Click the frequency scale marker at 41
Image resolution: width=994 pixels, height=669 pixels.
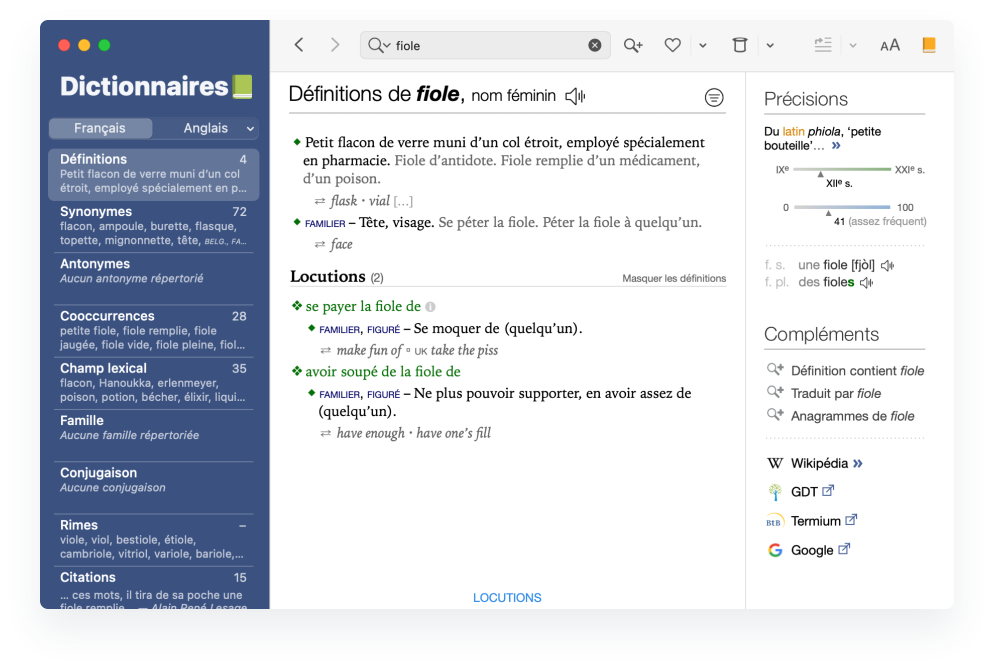[x=827, y=212]
